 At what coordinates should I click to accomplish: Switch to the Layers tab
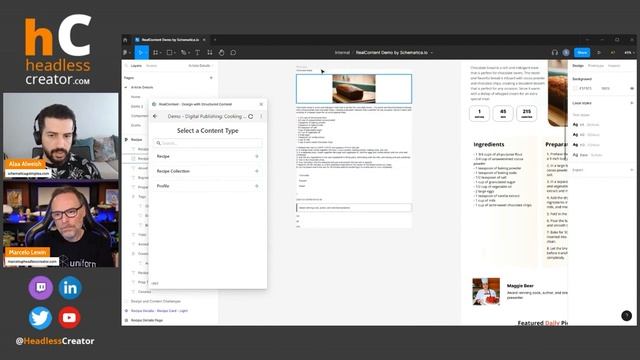136,66
